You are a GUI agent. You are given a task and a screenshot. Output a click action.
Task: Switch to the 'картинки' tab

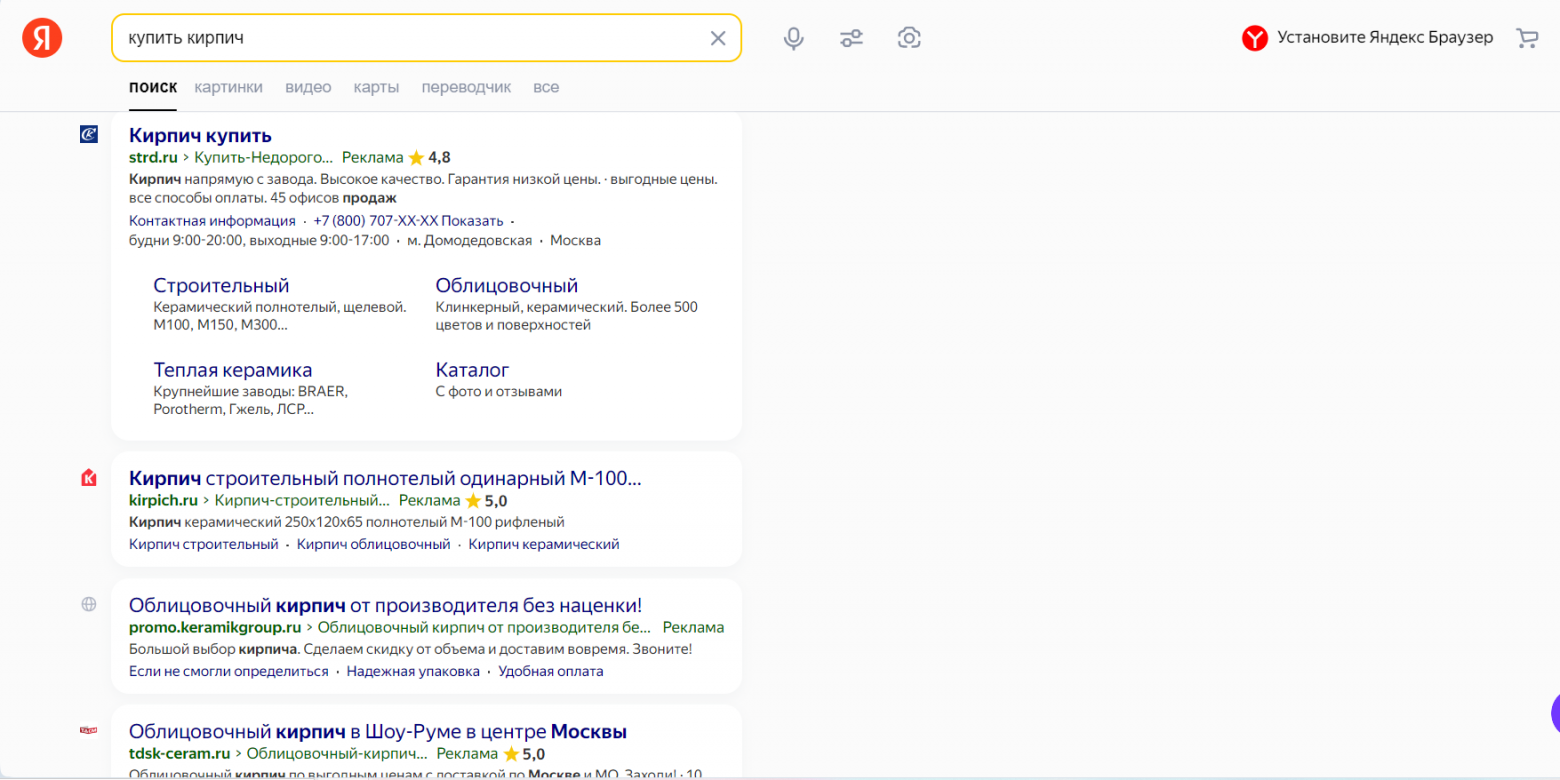(x=229, y=87)
